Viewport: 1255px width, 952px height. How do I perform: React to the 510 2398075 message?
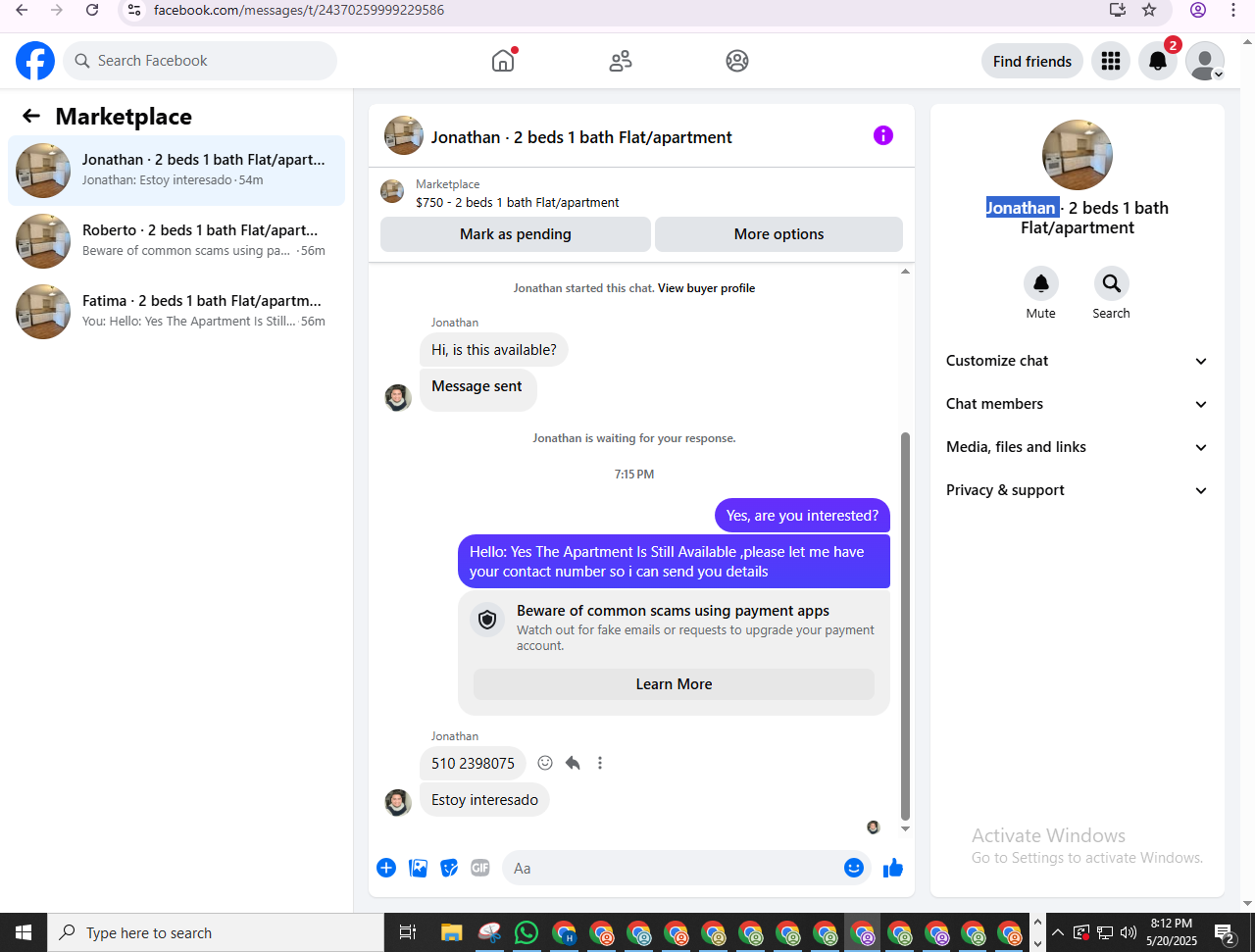click(545, 763)
